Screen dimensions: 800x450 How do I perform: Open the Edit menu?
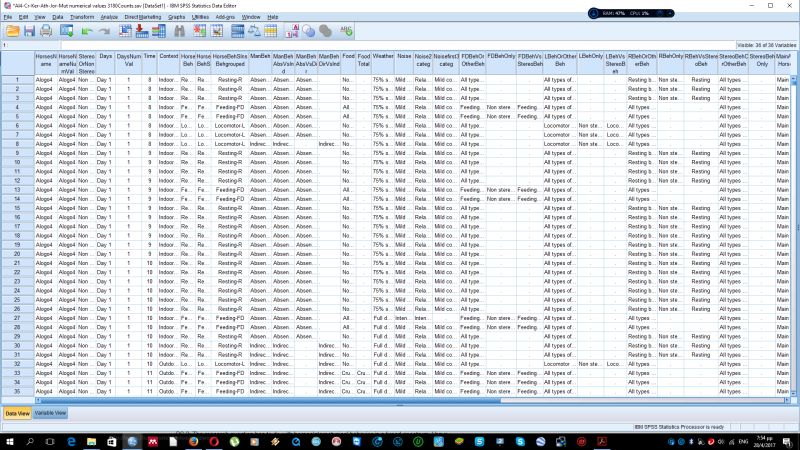[x=23, y=17]
